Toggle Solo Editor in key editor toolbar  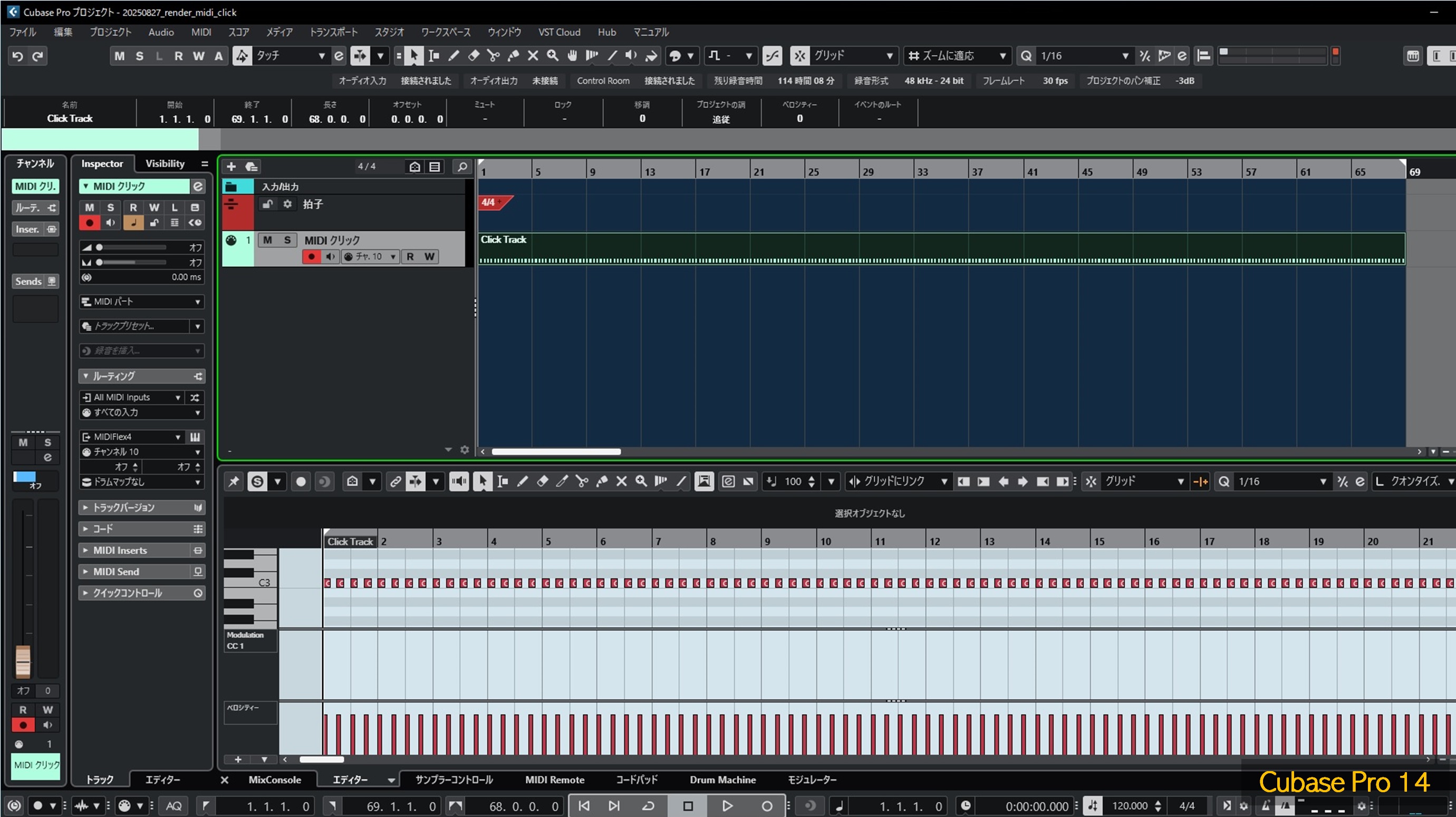pyautogui.click(x=257, y=481)
